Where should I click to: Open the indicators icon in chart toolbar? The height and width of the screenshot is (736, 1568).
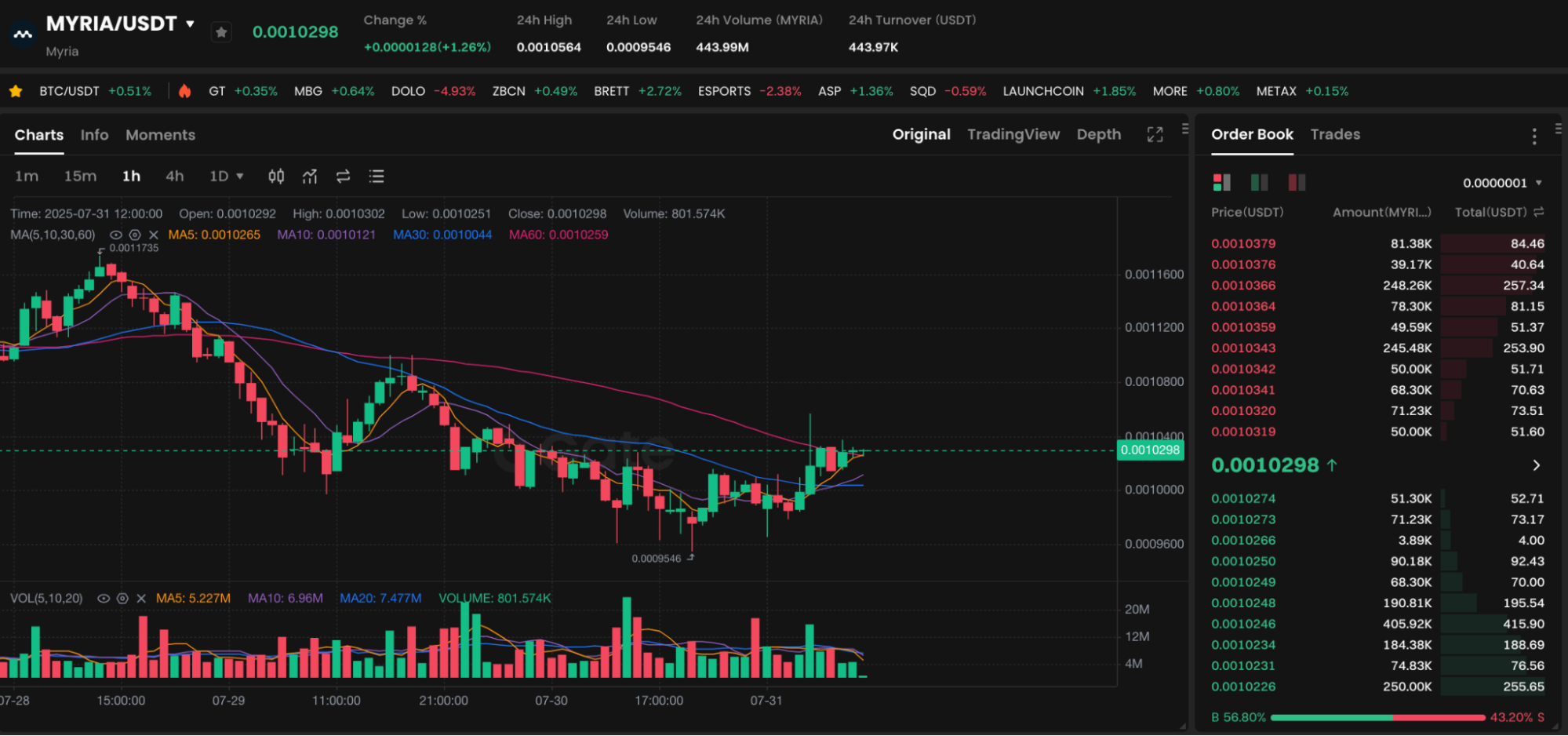tap(310, 177)
